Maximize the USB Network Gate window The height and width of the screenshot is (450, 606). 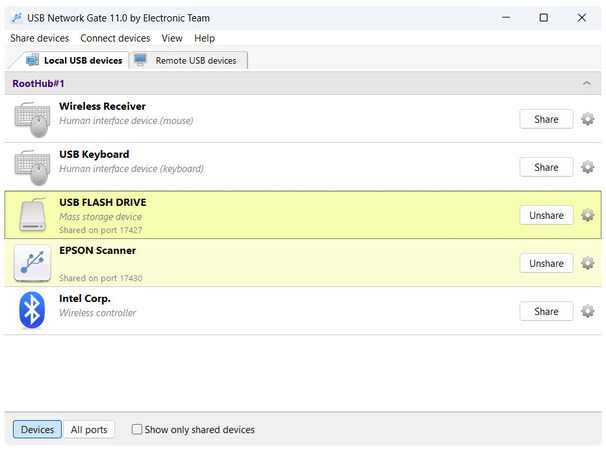click(543, 17)
